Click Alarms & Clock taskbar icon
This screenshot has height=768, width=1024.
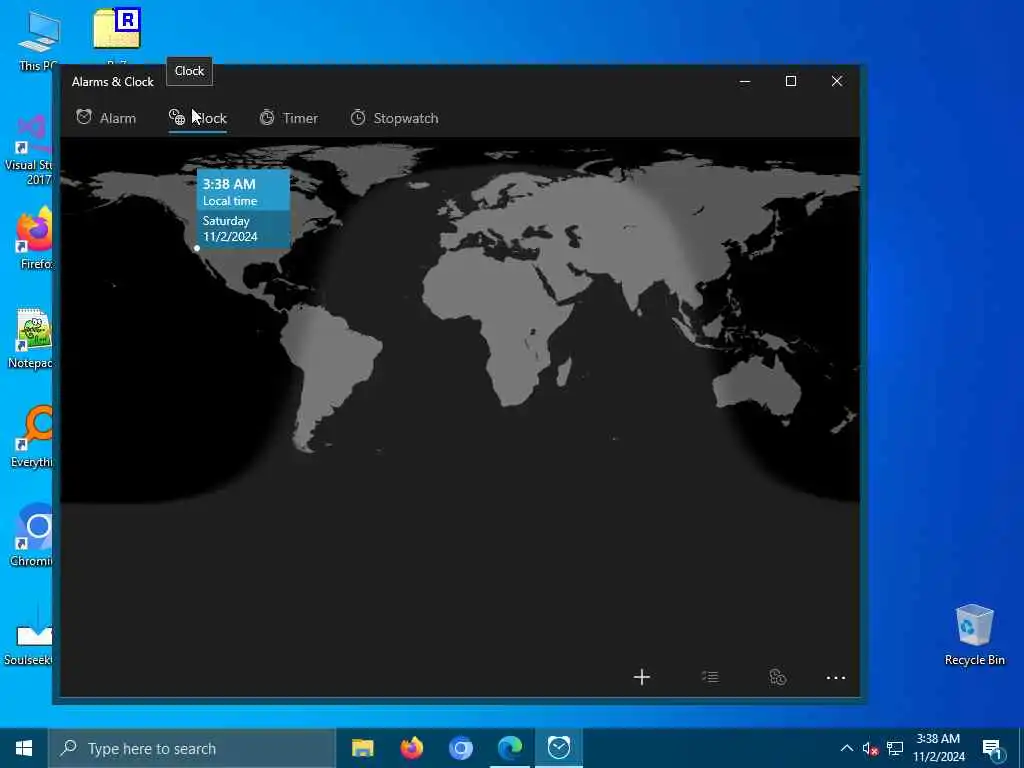pos(559,748)
